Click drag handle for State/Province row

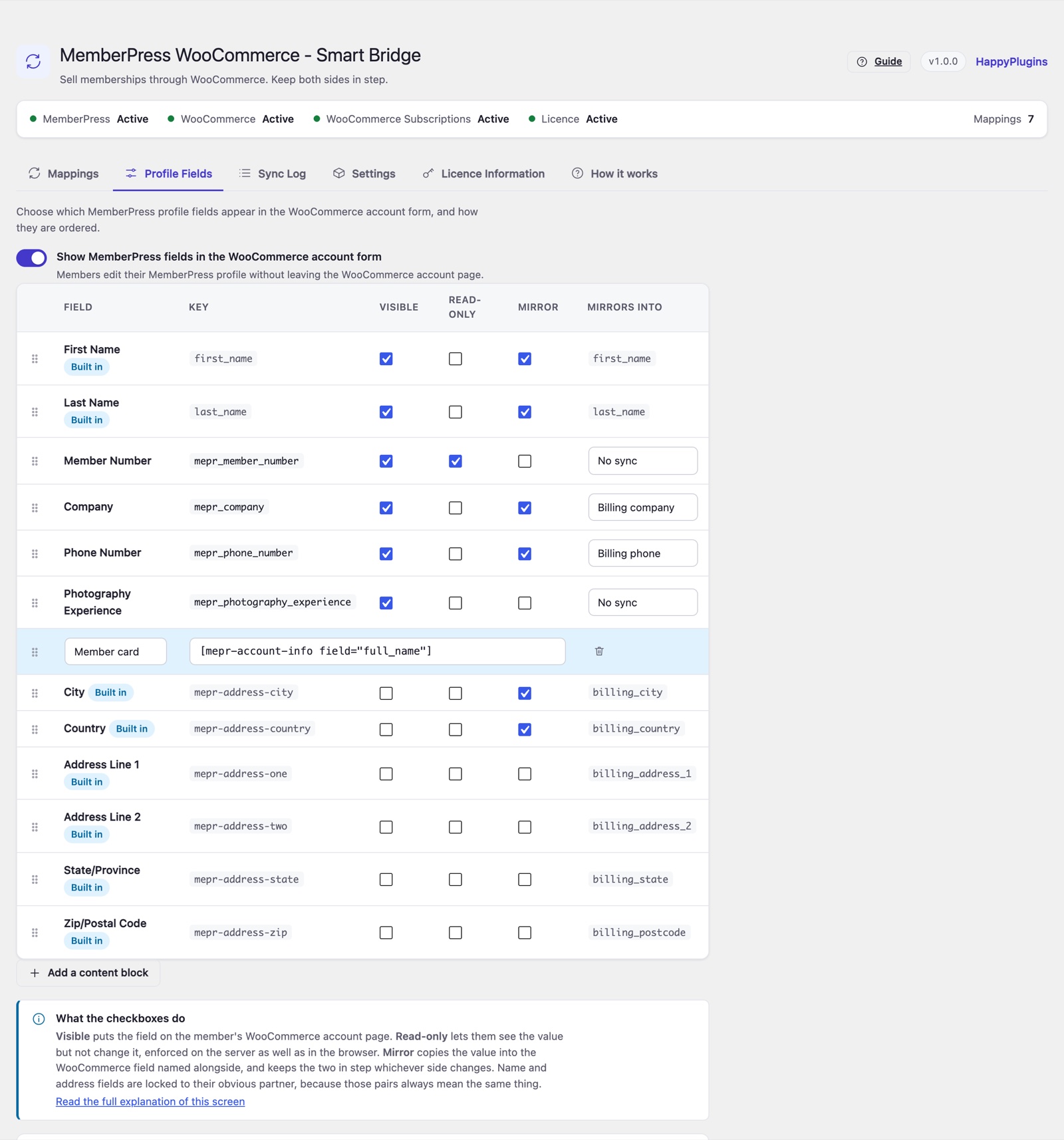35,879
